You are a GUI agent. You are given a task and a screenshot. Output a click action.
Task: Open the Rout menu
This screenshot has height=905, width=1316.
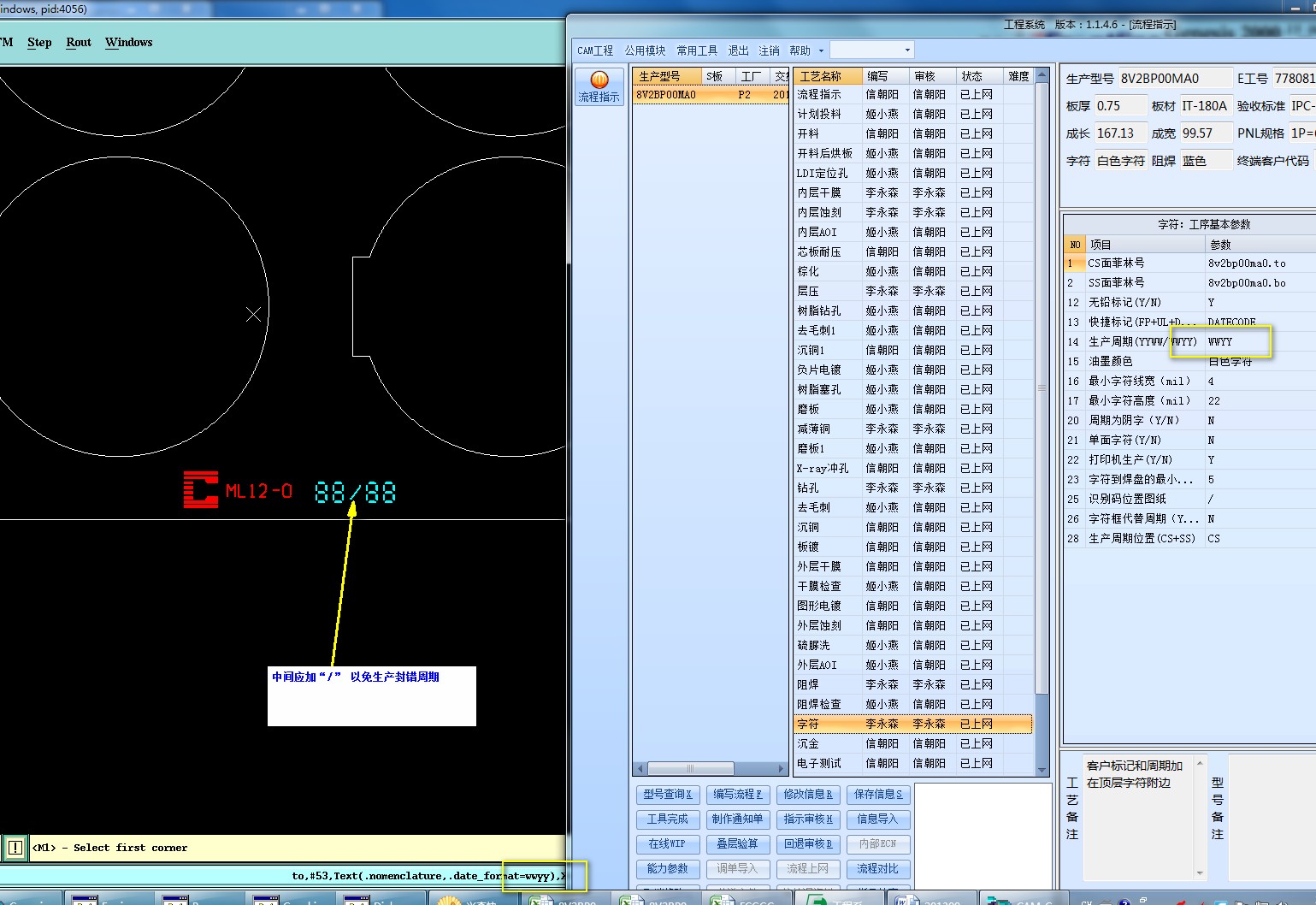coord(79,43)
